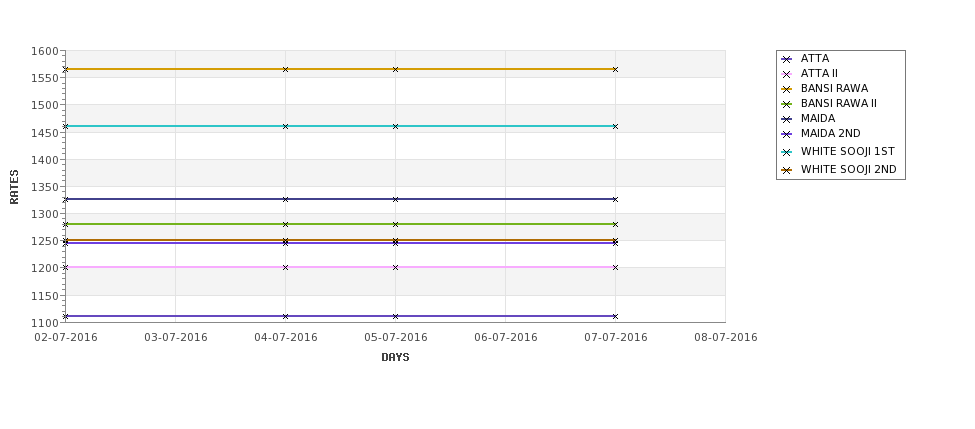Click the 06-07-2016 x-axis date label

point(506,338)
